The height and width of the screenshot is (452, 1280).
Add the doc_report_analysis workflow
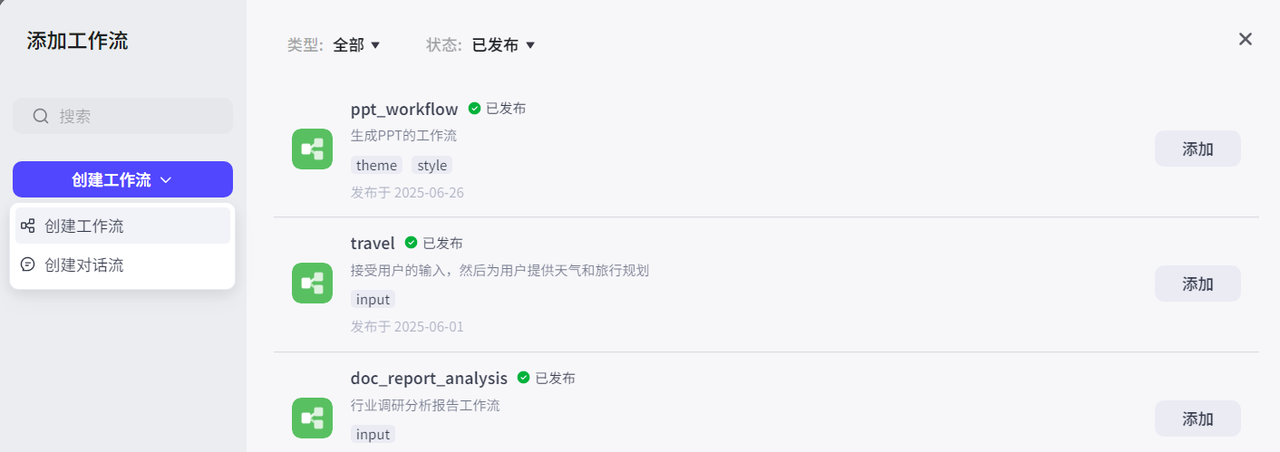1197,419
